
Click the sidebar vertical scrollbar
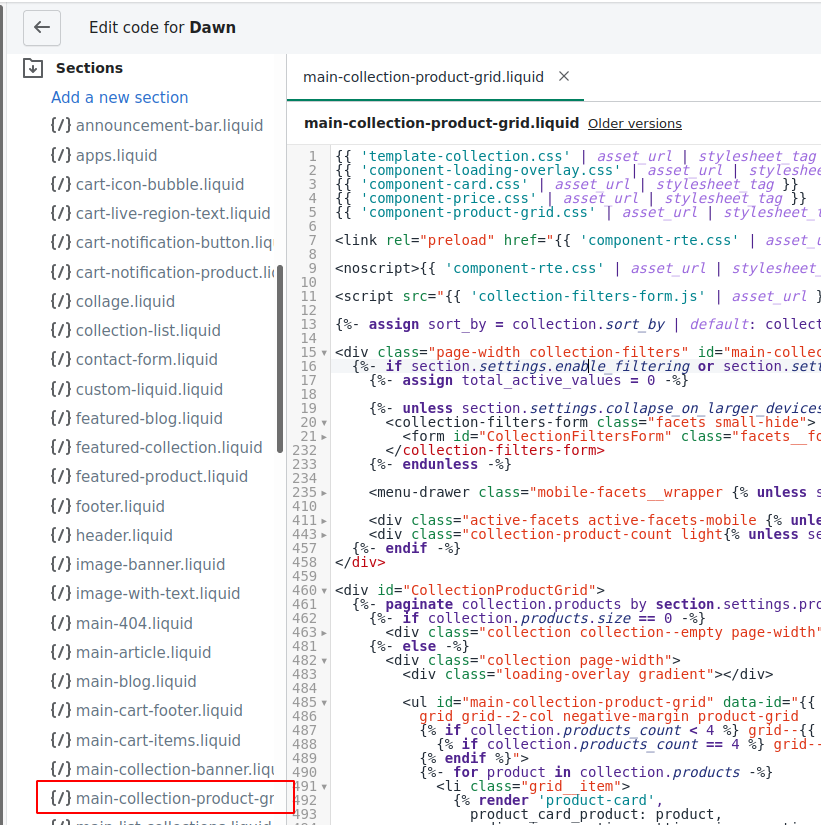click(280, 360)
